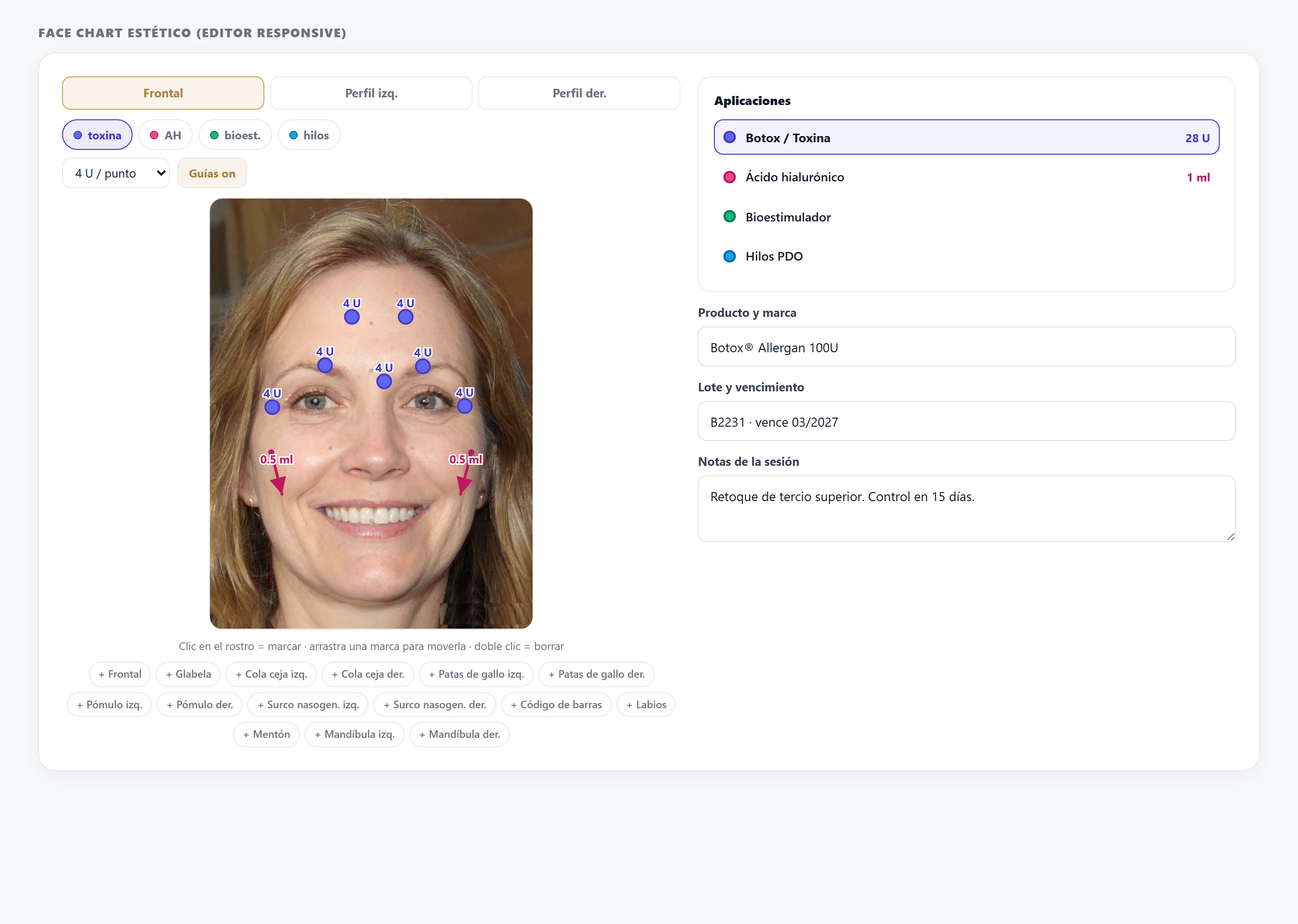Select the left crow's feet 4 U marker

272,407
